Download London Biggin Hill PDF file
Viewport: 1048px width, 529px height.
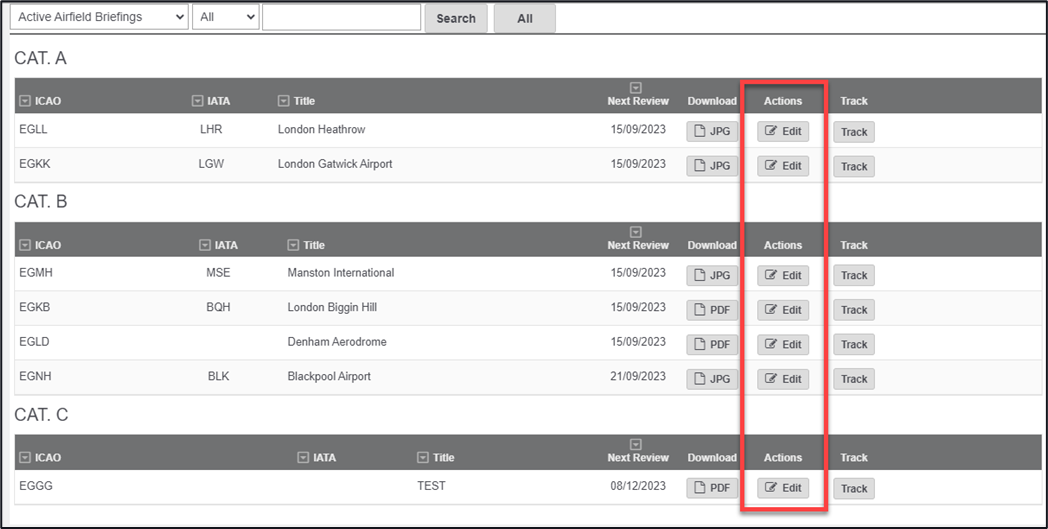[712, 310]
